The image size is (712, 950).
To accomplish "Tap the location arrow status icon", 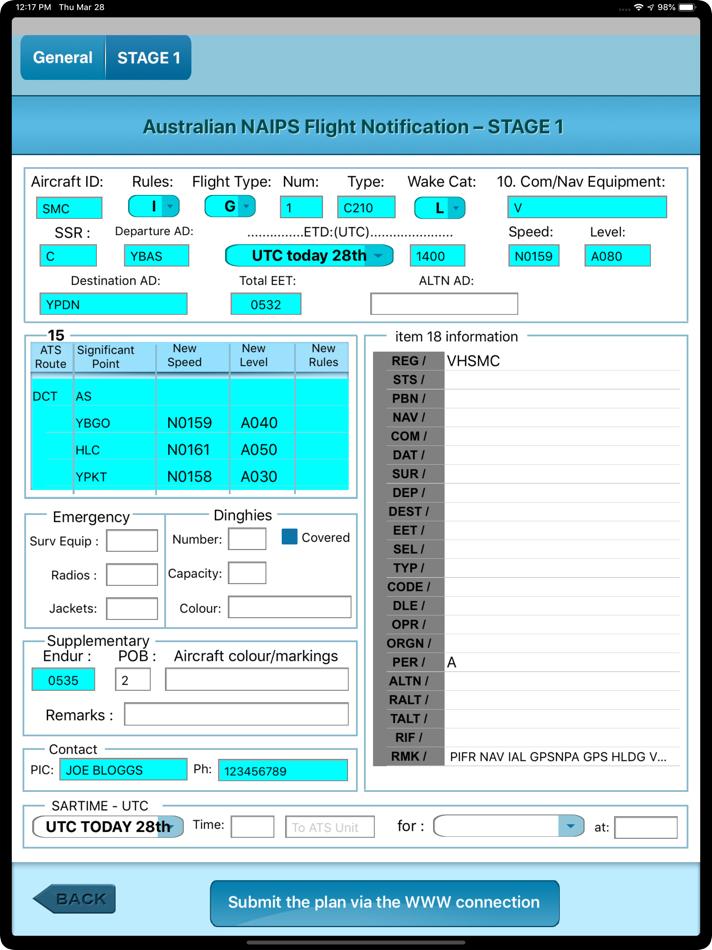I will click(x=651, y=7).
